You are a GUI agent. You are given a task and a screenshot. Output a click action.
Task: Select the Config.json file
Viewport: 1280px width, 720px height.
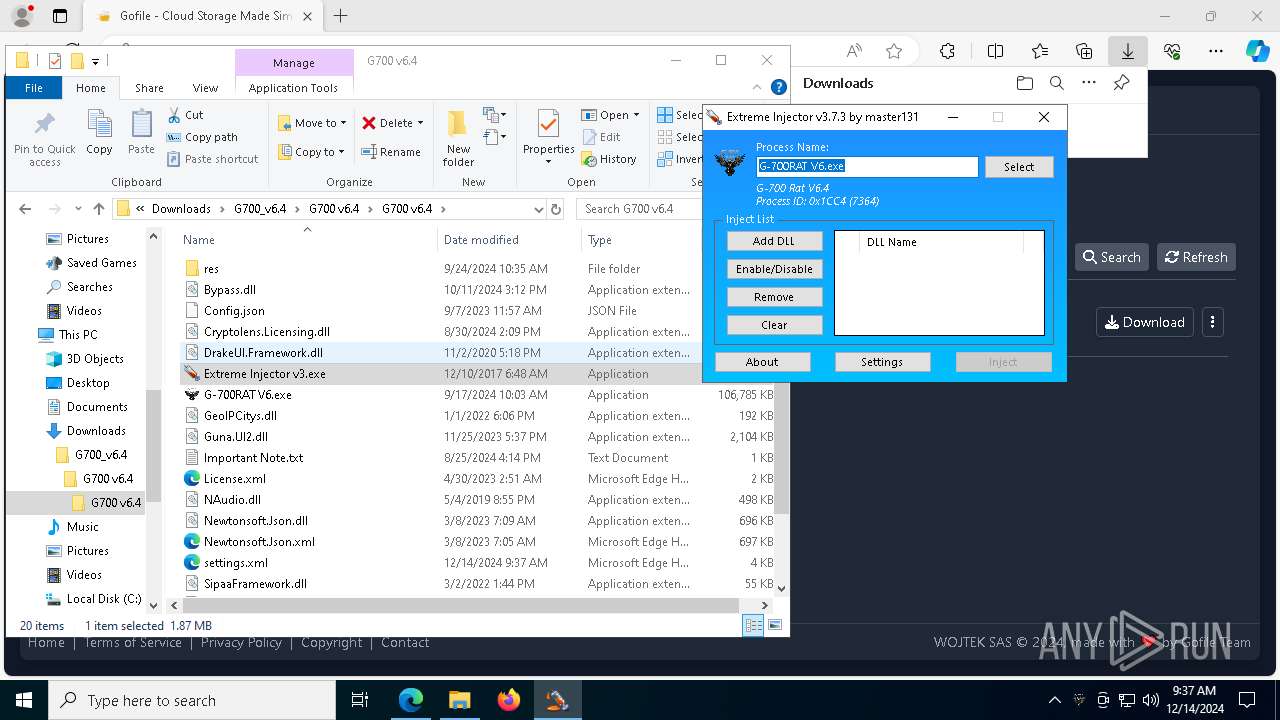coord(234,311)
